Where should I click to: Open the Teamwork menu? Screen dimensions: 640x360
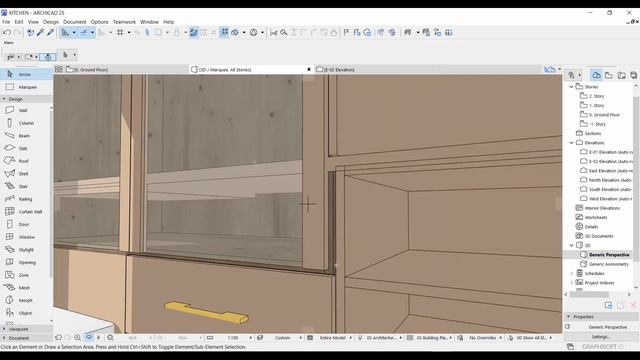[124, 22]
